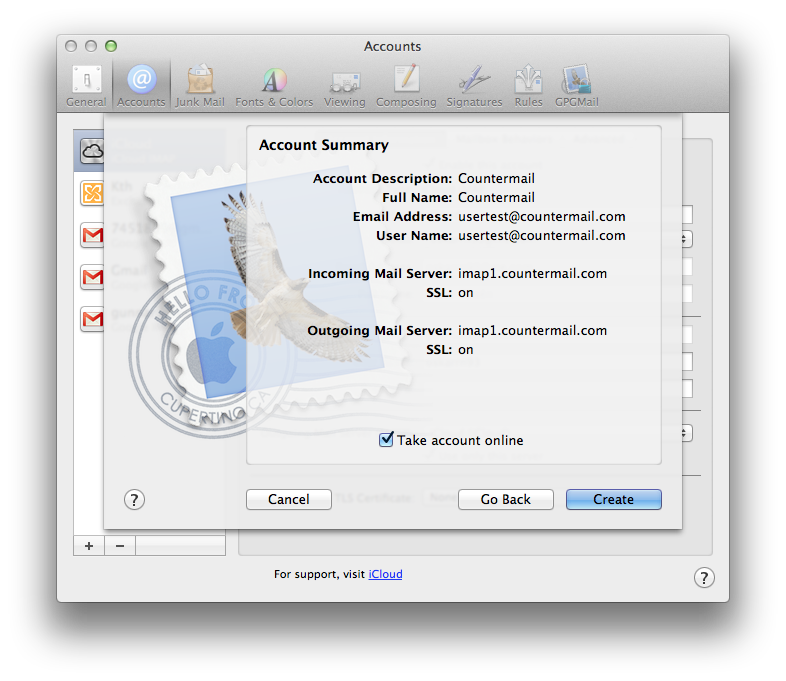Open help from the Account Summary sheet
The image size is (786, 681).
click(134, 500)
